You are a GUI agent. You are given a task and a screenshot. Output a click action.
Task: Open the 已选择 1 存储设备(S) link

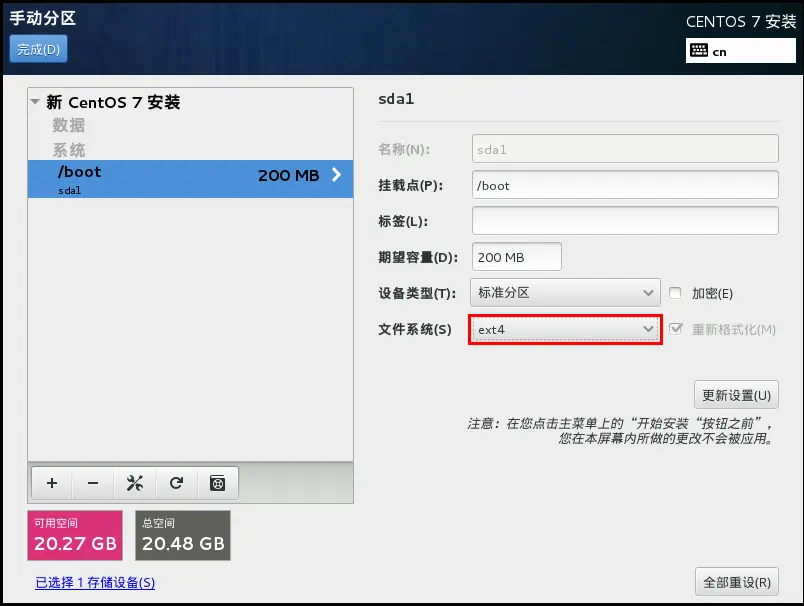[x=95, y=582]
